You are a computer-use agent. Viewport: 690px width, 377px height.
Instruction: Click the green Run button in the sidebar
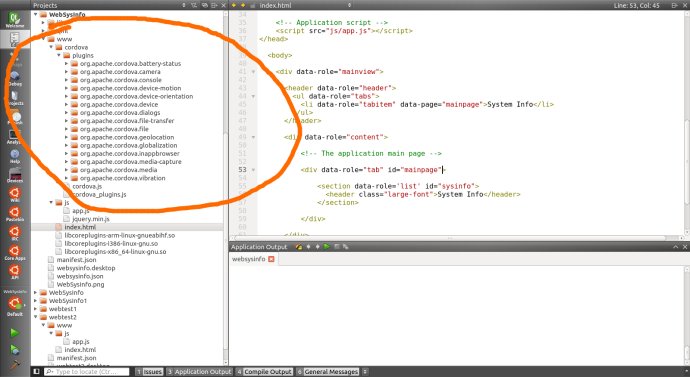tap(15, 333)
